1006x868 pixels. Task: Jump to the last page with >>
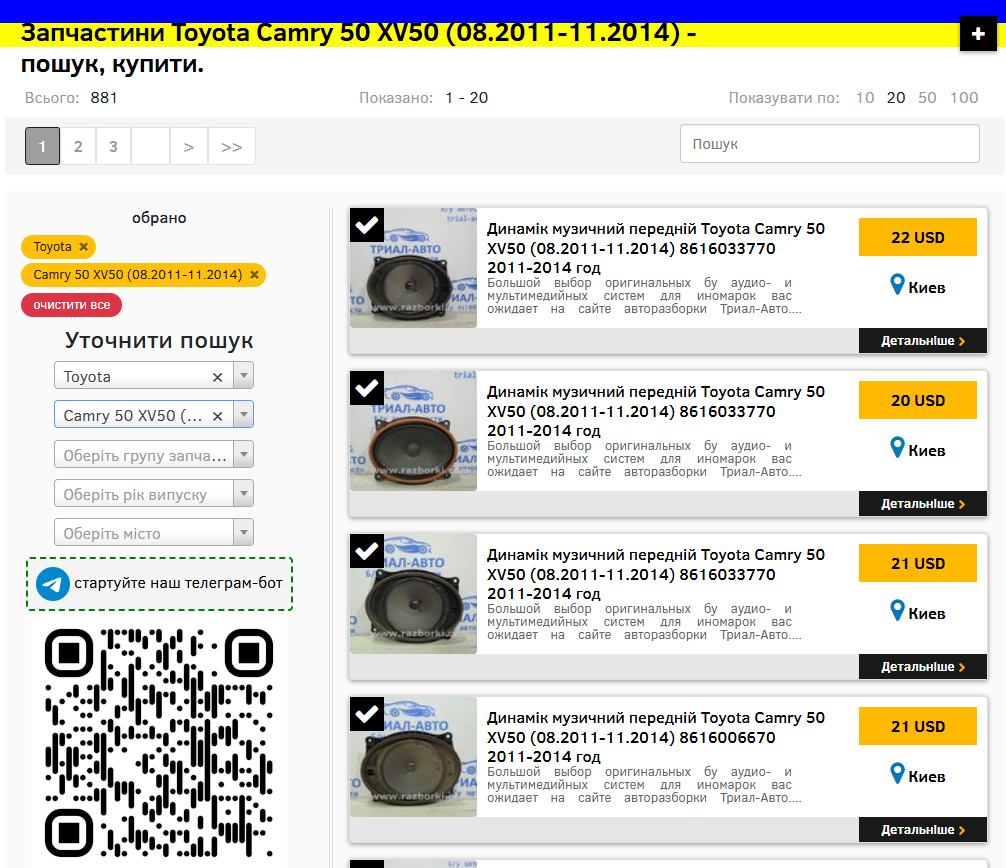coord(232,146)
